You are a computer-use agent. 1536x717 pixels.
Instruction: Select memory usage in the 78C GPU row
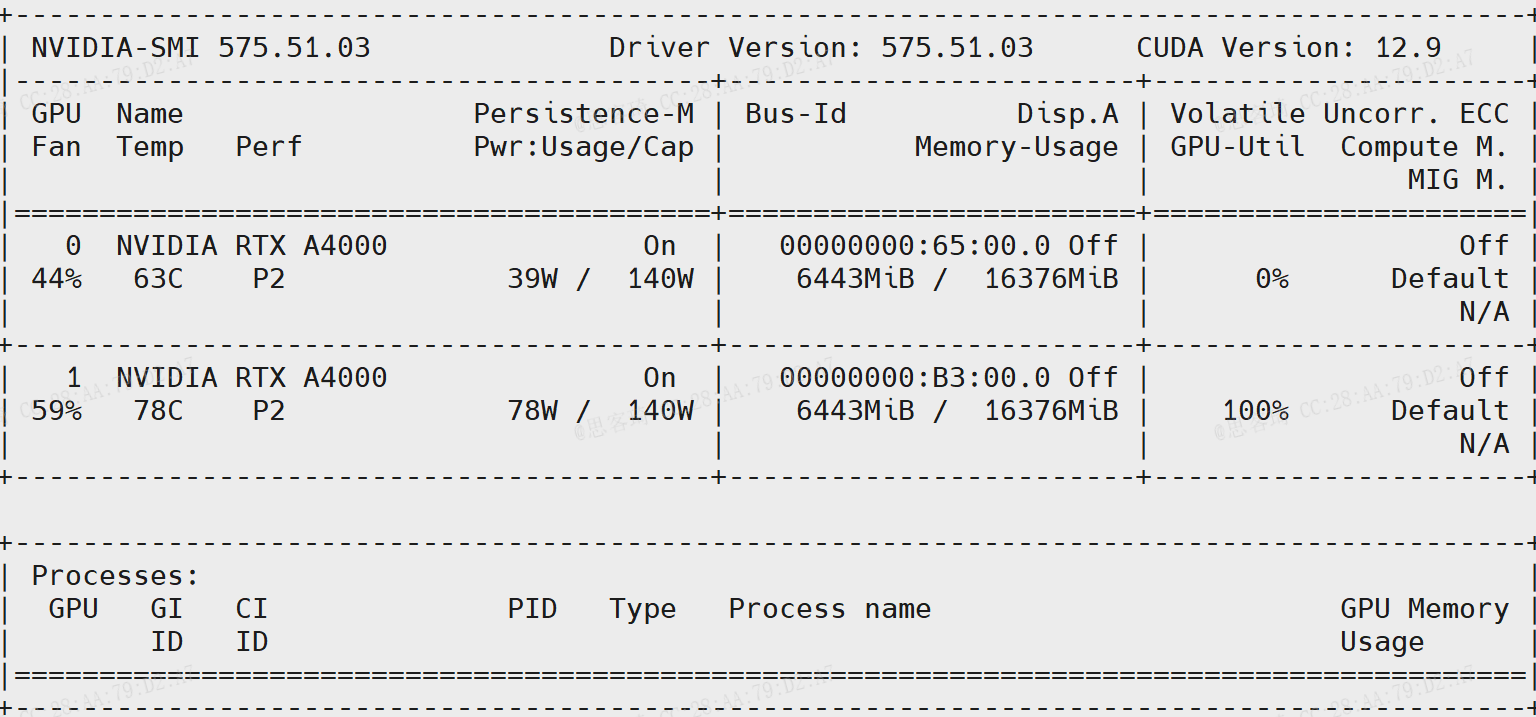[957, 411]
